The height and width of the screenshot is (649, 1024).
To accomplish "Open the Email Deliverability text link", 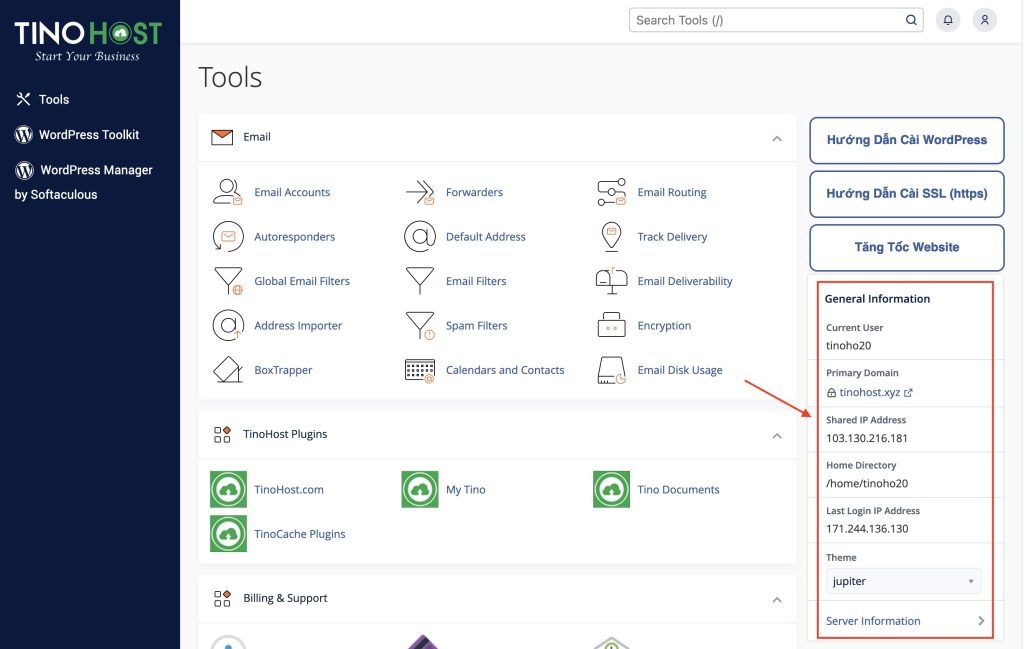I will pyautogui.click(x=684, y=281).
